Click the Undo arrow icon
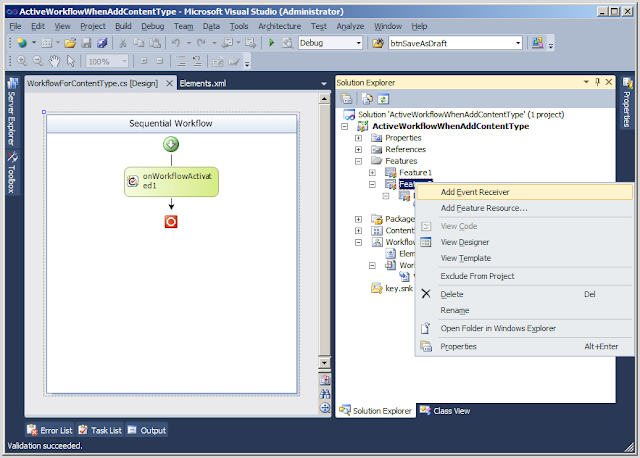 pos(176,43)
